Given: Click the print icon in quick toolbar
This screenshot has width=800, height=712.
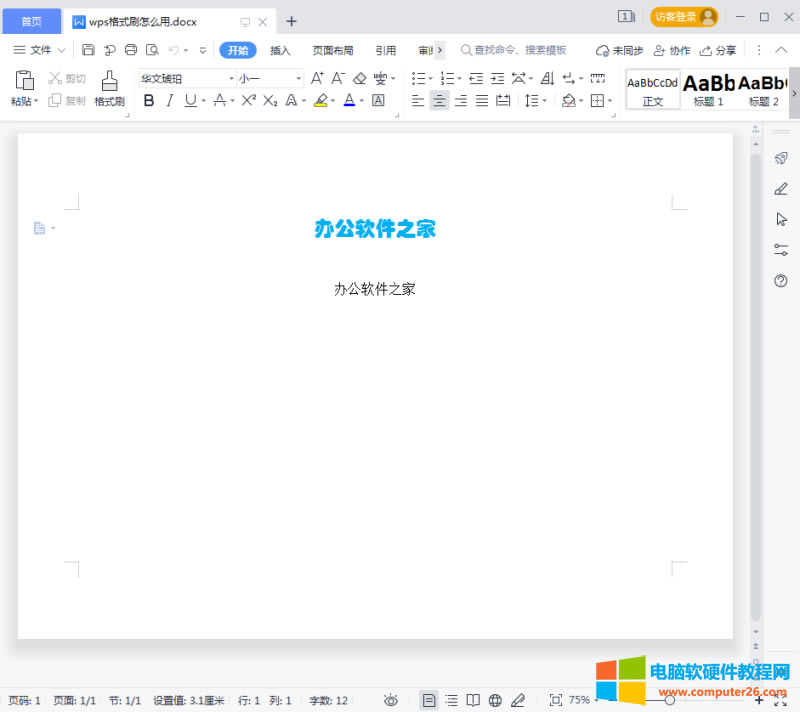Looking at the screenshot, I should pyautogui.click(x=130, y=50).
